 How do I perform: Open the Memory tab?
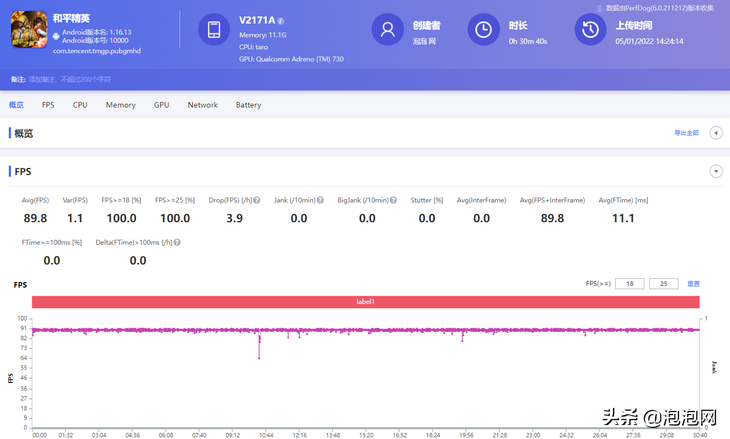(121, 105)
